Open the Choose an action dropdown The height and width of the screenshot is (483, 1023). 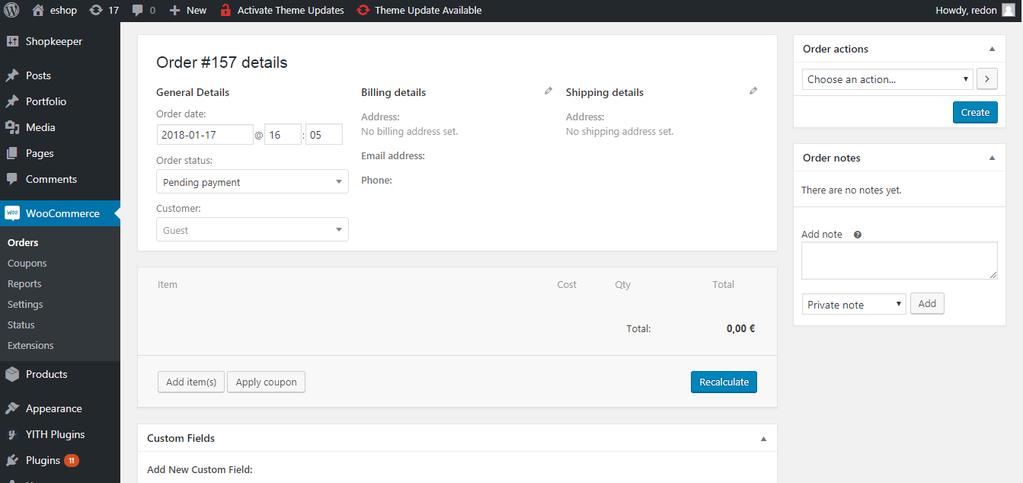click(x=887, y=80)
